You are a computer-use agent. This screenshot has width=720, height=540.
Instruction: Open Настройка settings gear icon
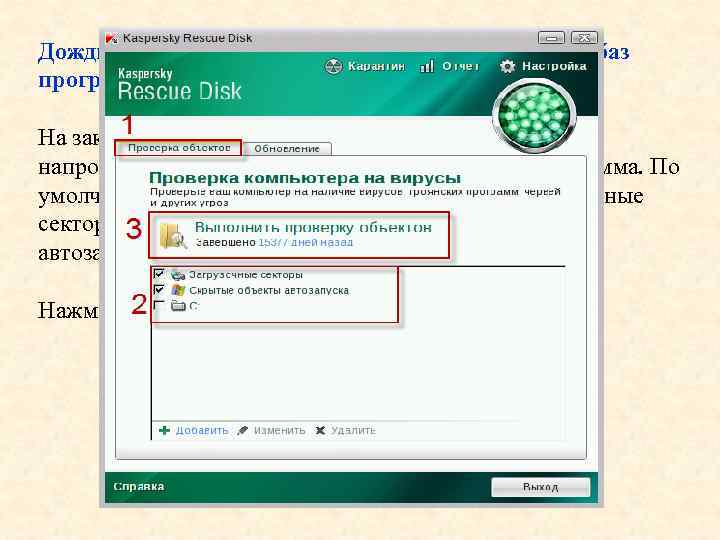(x=507, y=67)
